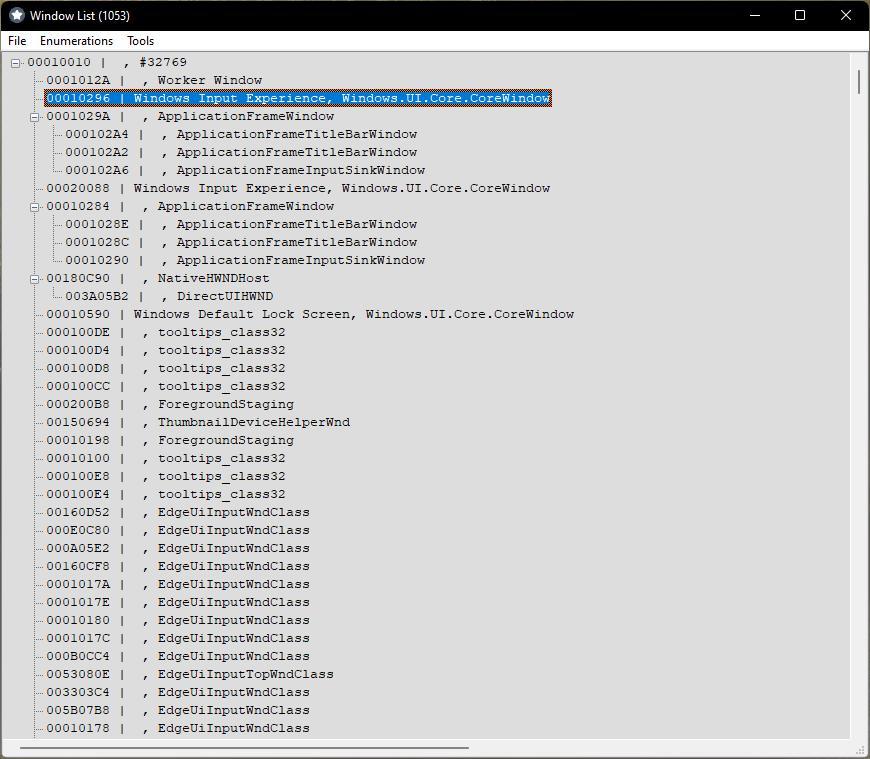Collapse the 00180C90 NativeHWNDHost node
The height and width of the screenshot is (759, 870).
[34, 279]
